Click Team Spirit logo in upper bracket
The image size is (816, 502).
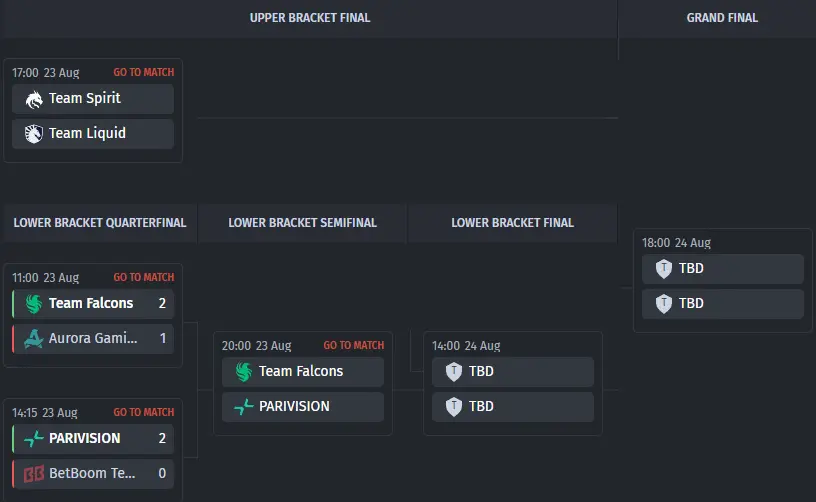click(34, 99)
